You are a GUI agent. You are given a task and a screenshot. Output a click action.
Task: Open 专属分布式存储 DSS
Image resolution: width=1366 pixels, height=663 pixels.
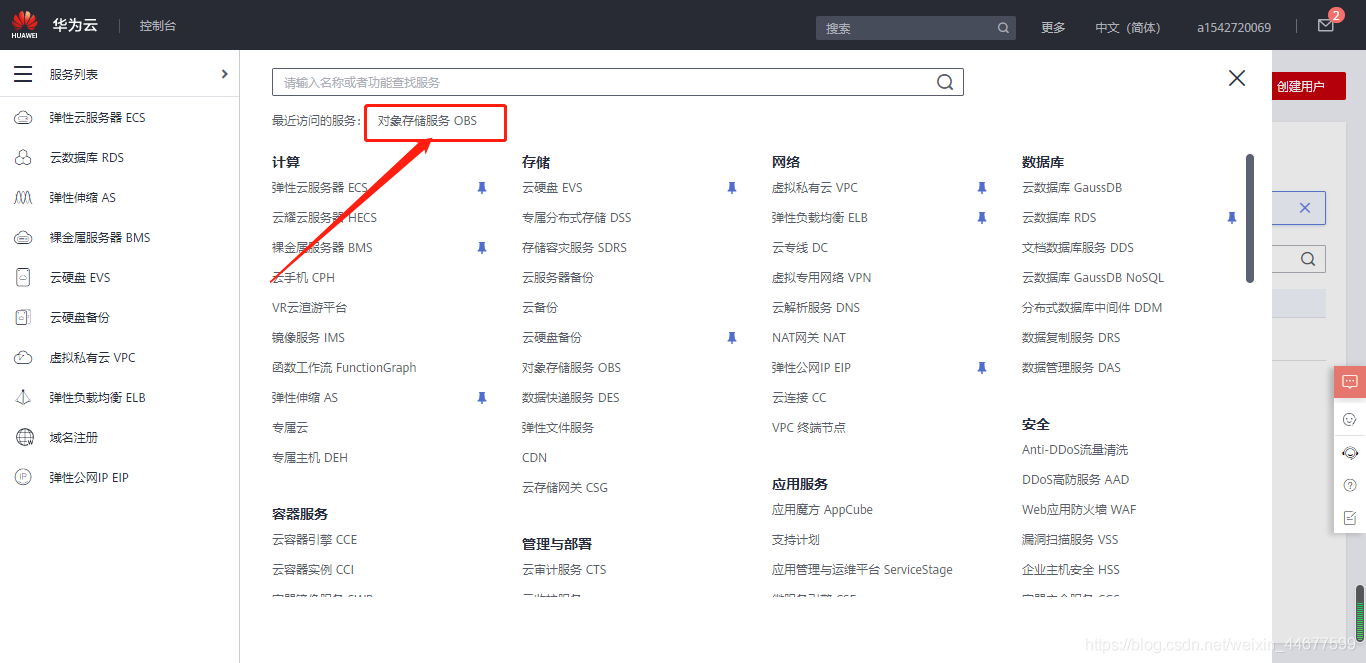576,218
